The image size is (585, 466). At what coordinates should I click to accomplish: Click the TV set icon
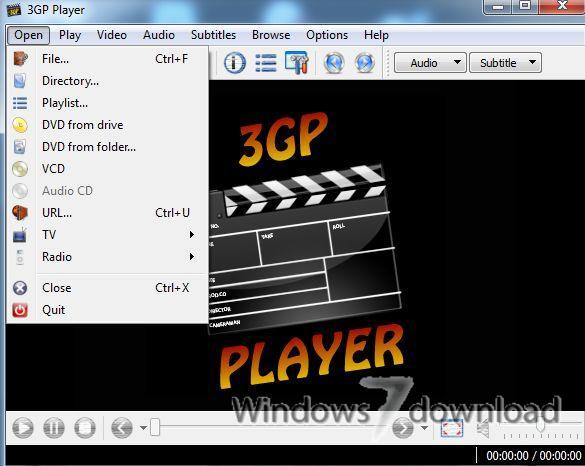coord(20,235)
